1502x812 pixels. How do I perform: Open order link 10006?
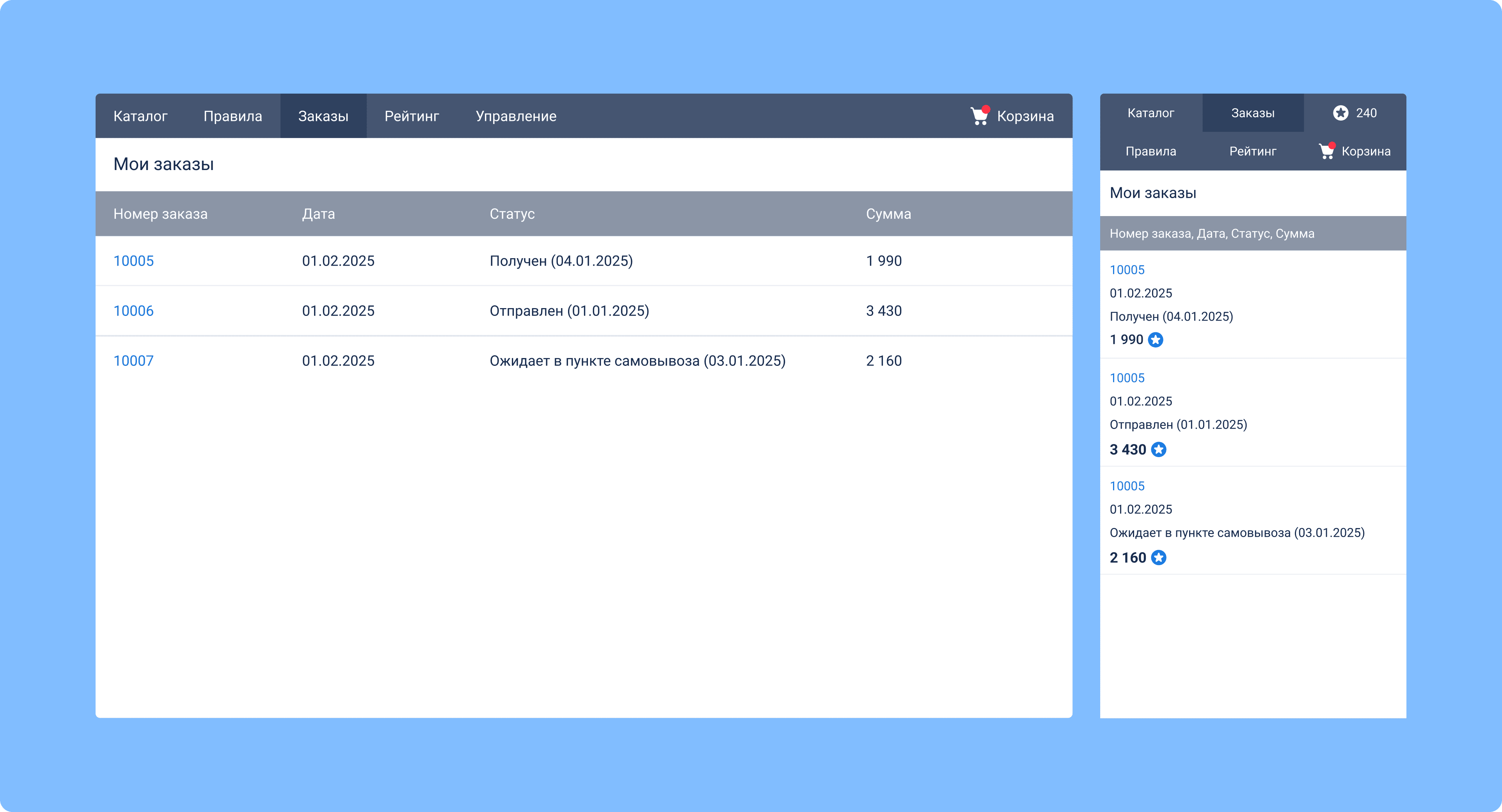pyautogui.click(x=133, y=311)
